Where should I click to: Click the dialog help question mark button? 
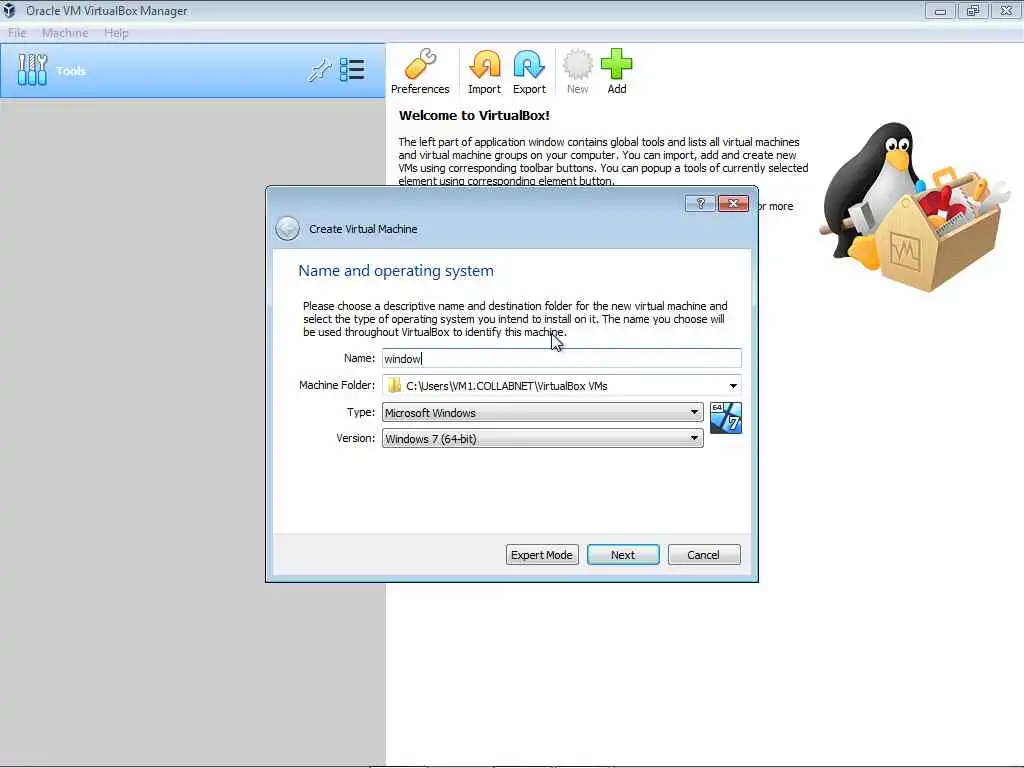pos(700,204)
